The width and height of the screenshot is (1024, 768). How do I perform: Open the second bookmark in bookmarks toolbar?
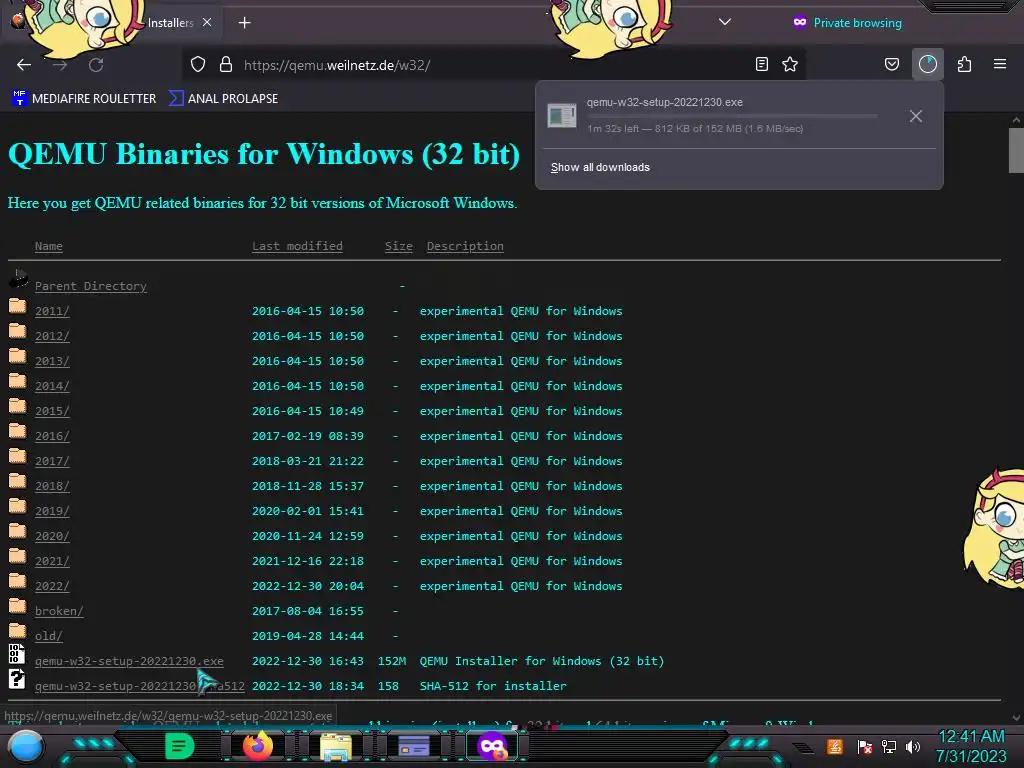coord(223,99)
